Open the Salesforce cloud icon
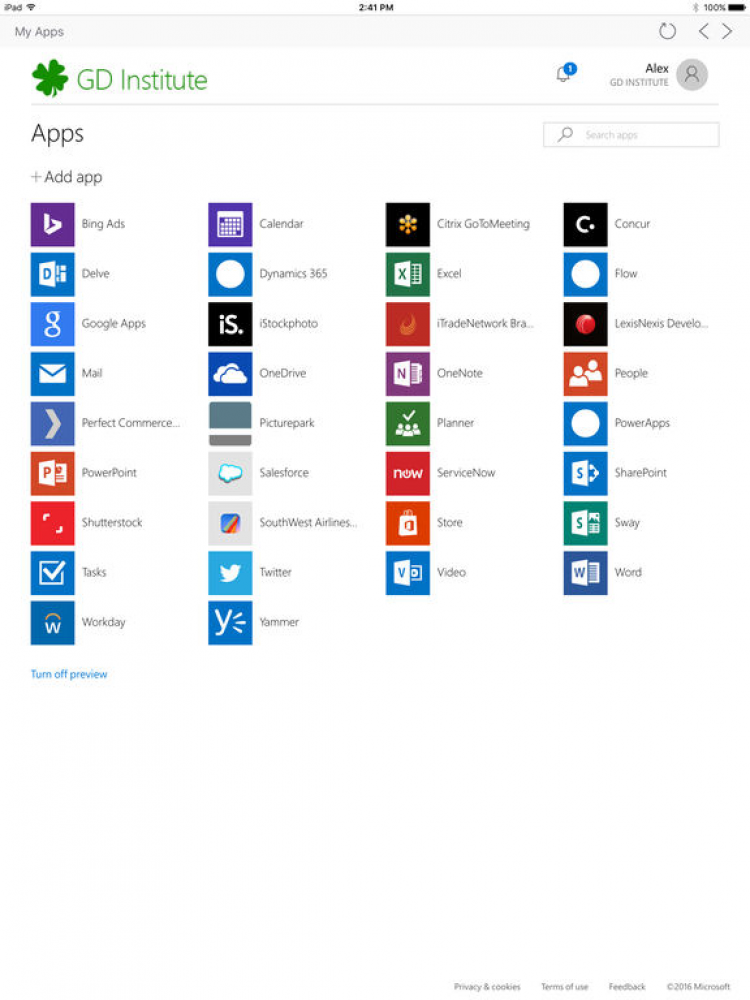Viewport: 750px width, 1000px height. (230, 473)
